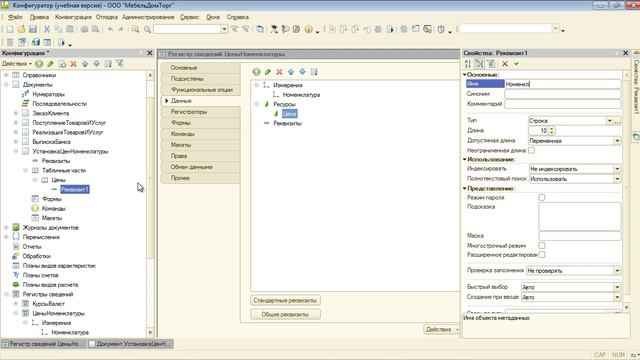Switch to the Формы tab of register editor
This screenshot has height=360, width=640.
(x=200, y=123)
